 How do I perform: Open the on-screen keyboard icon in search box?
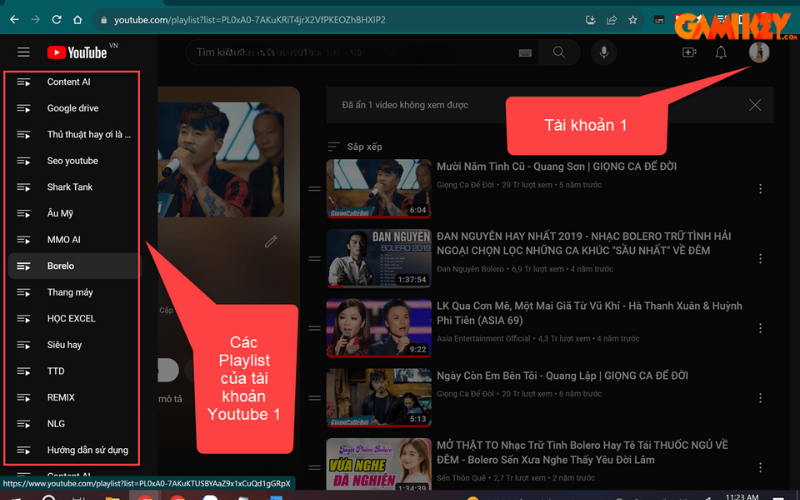525,53
